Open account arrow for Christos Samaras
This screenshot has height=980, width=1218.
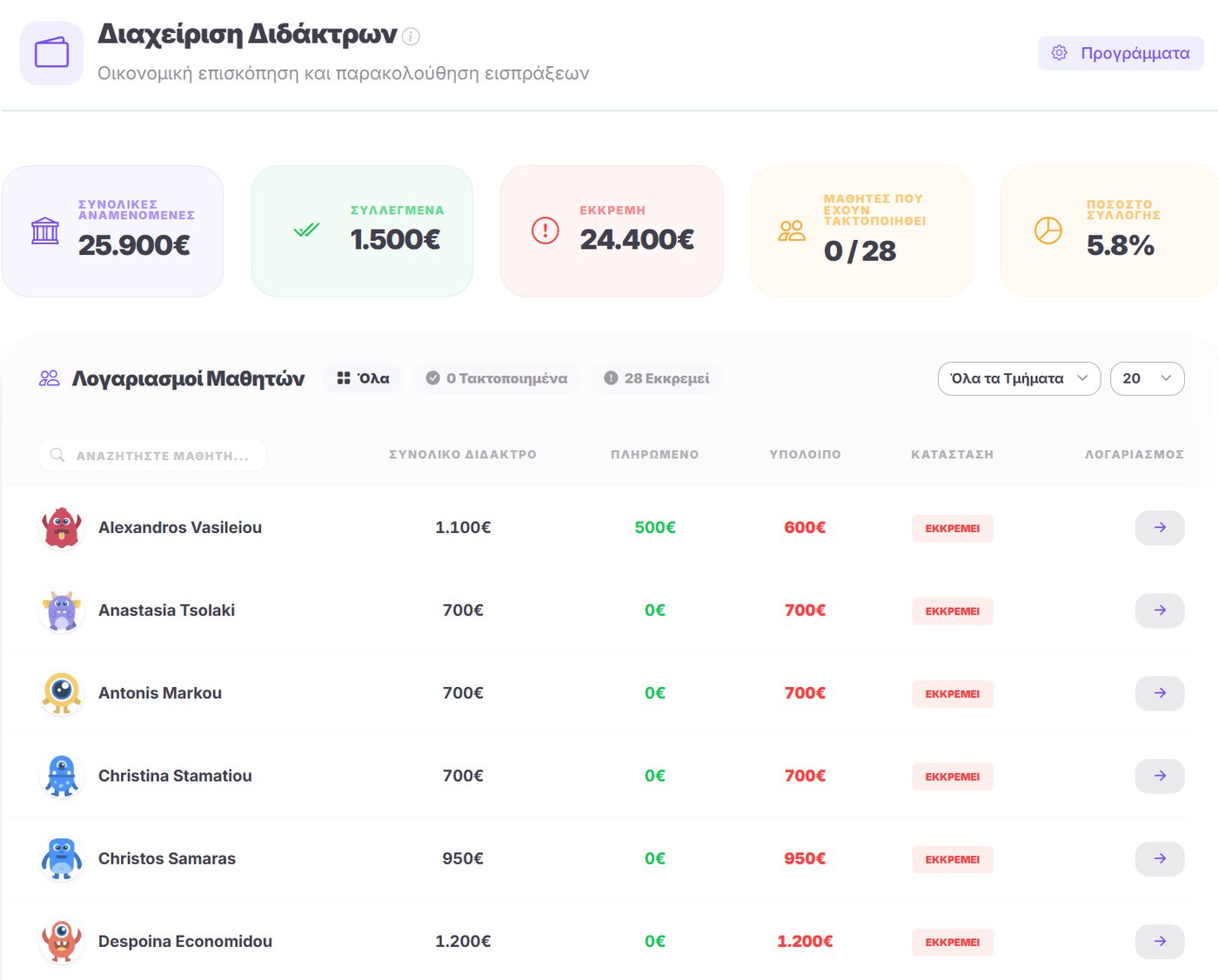point(1160,858)
